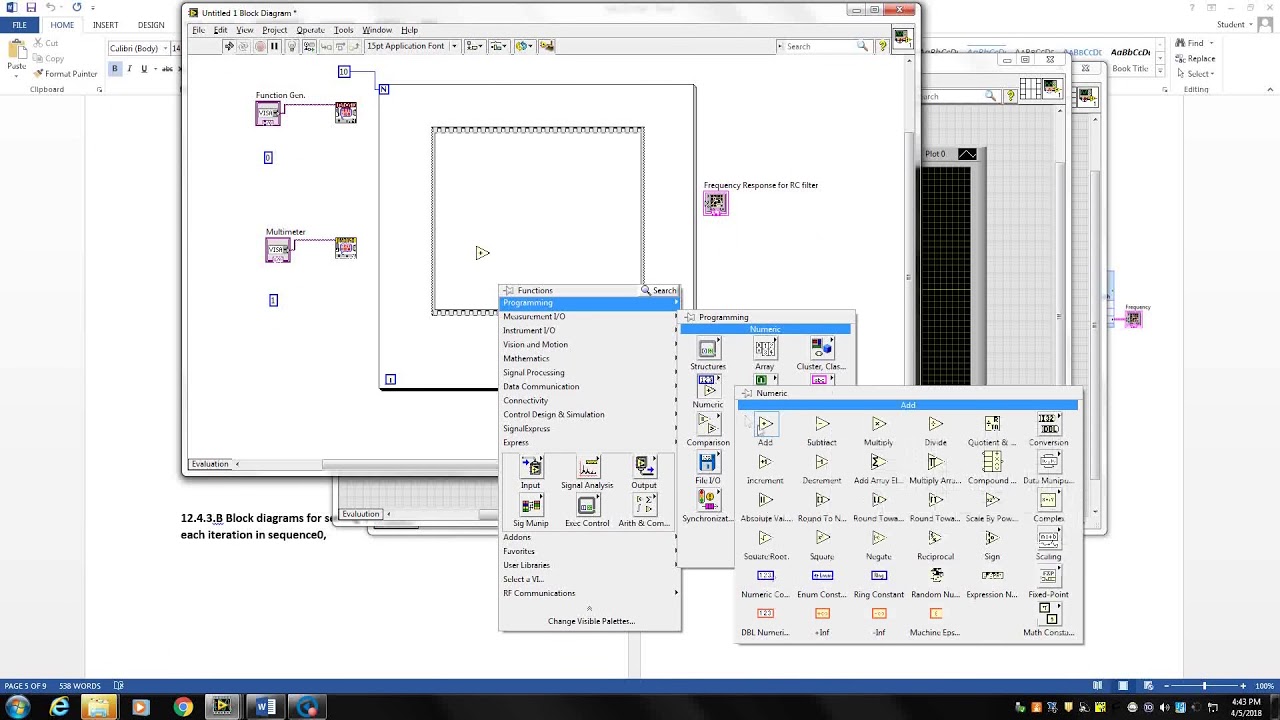Select the Compound Arithmetic icon
The image size is (1280, 720).
(x=992, y=462)
